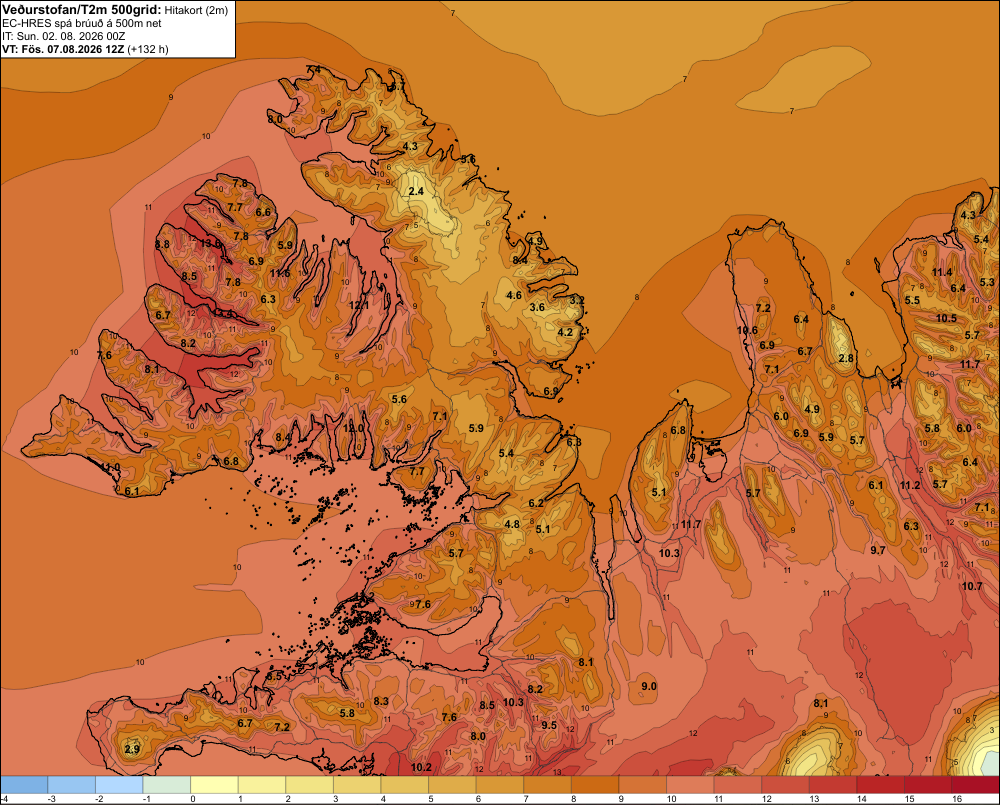The image size is (1000, 805).
Task: Click the 11.6 temperature value
Action: pos(279,273)
